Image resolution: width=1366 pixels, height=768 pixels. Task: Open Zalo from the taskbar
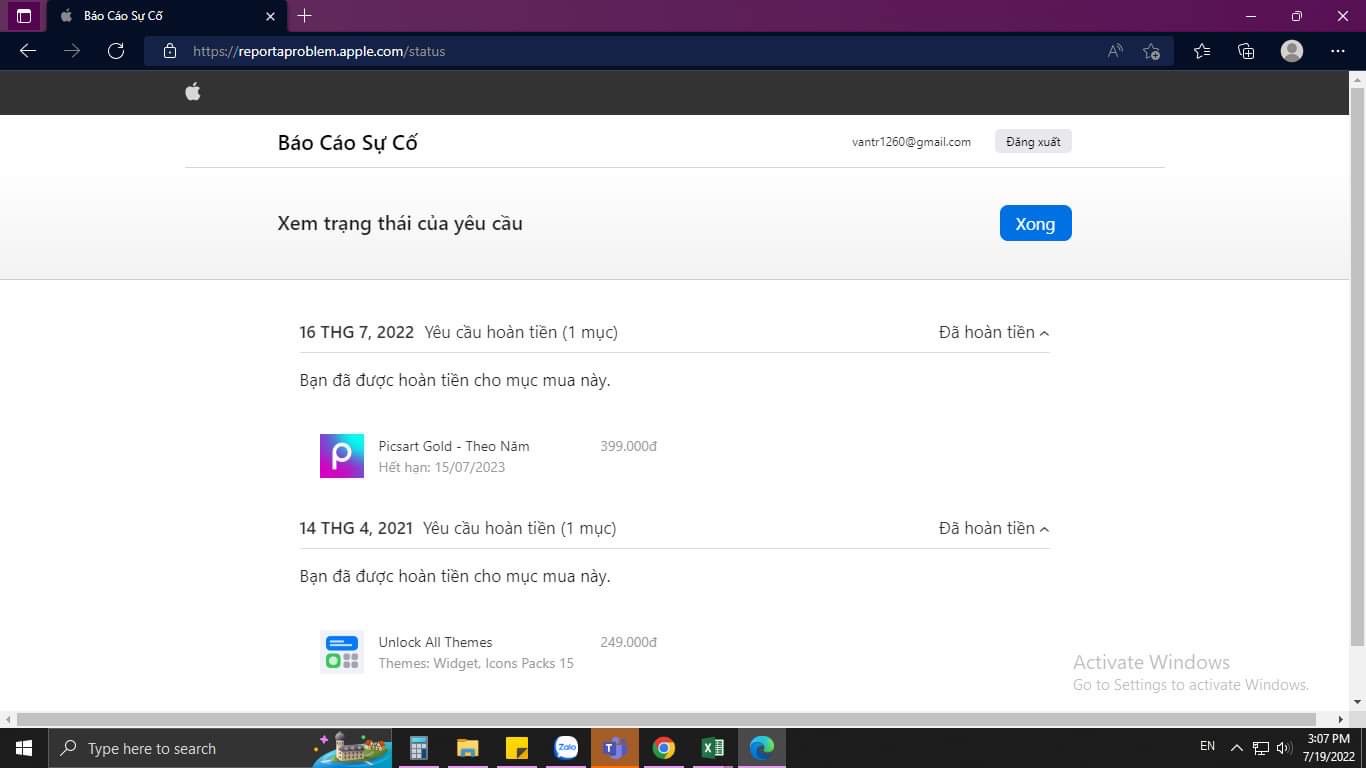pos(566,748)
